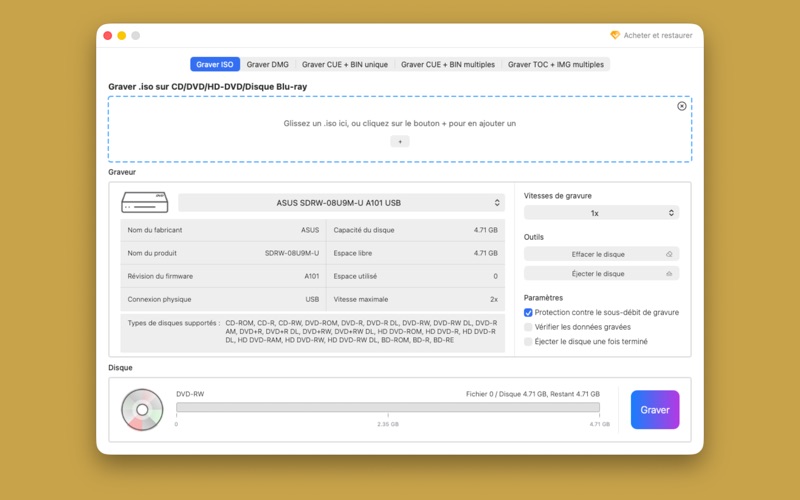
Task: Open the Graver CUE + BIN unique tab
Action: point(345,64)
